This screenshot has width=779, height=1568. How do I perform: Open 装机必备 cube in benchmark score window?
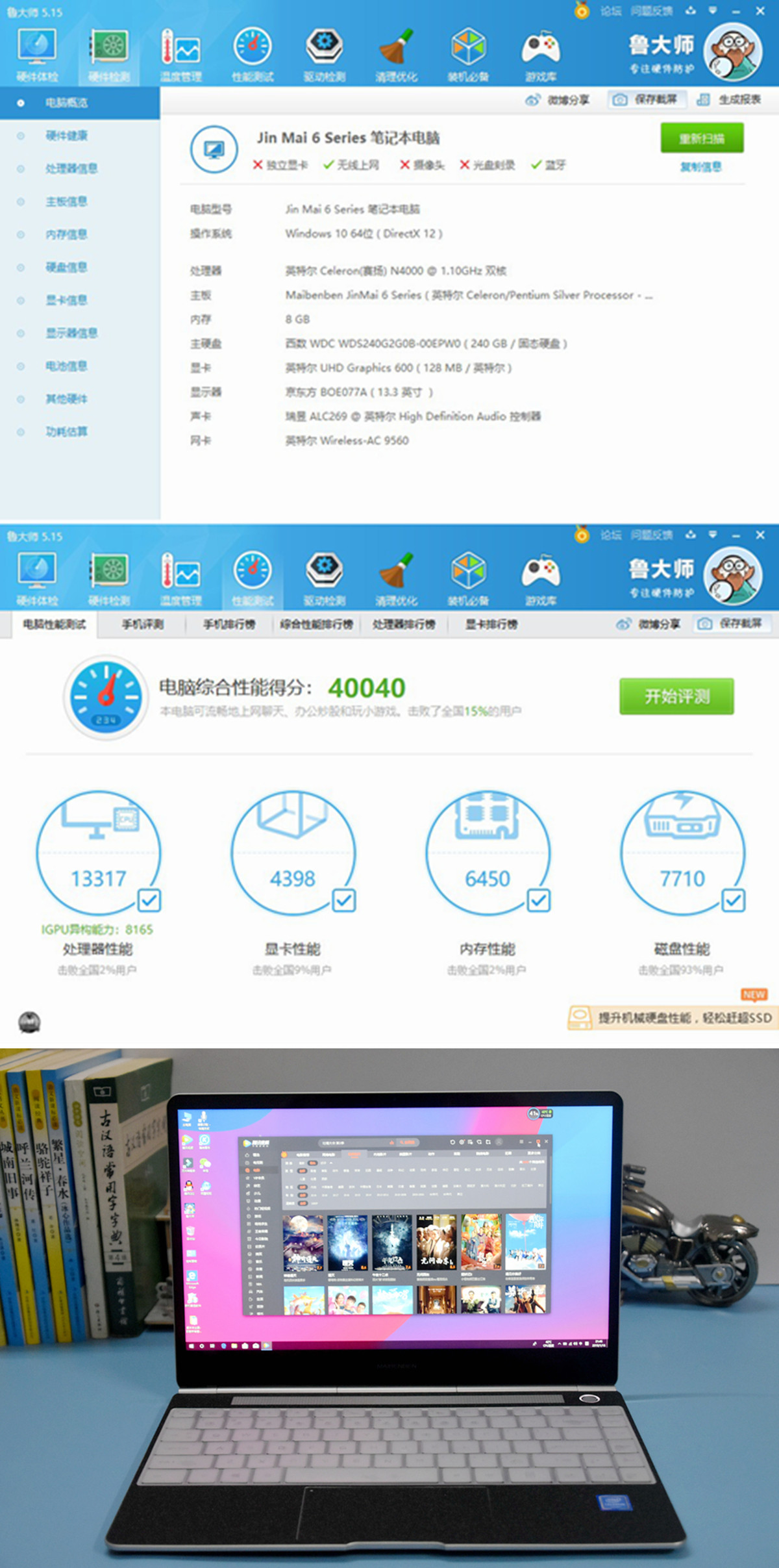[469, 579]
